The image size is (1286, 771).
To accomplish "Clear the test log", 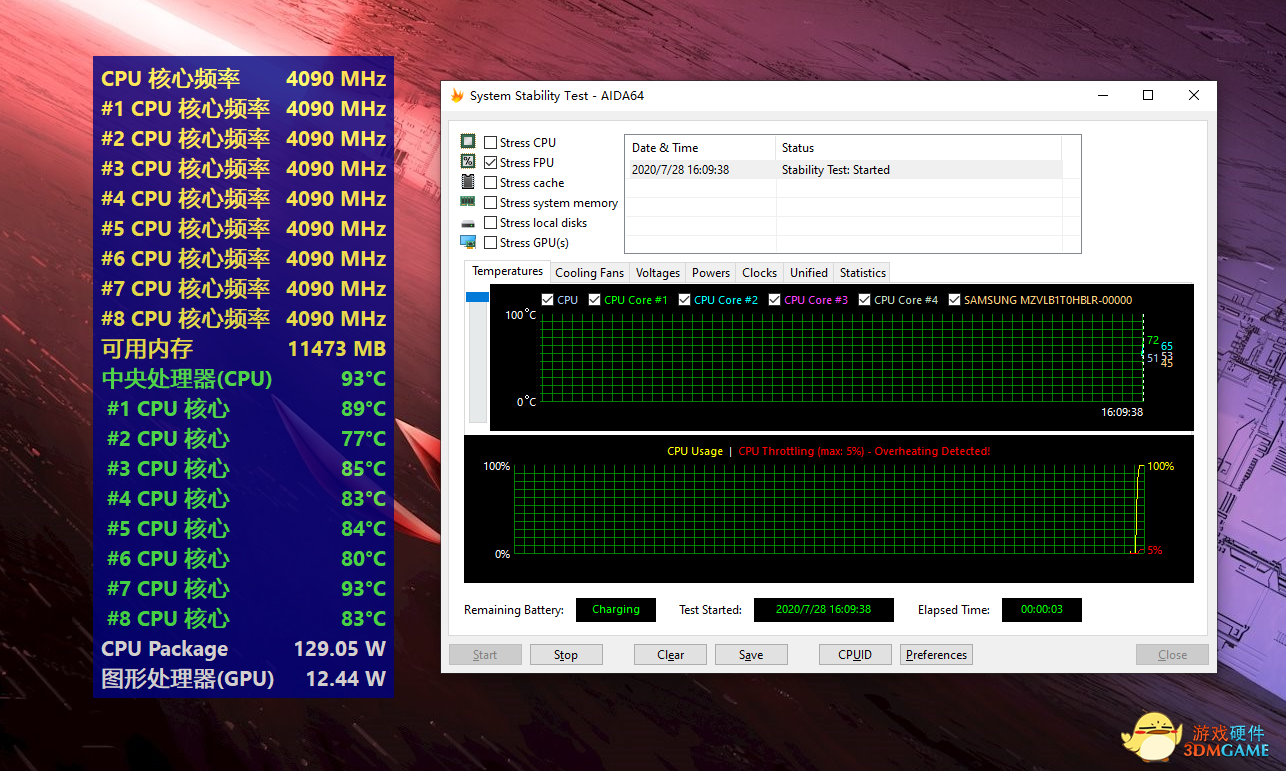I will point(671,655).
